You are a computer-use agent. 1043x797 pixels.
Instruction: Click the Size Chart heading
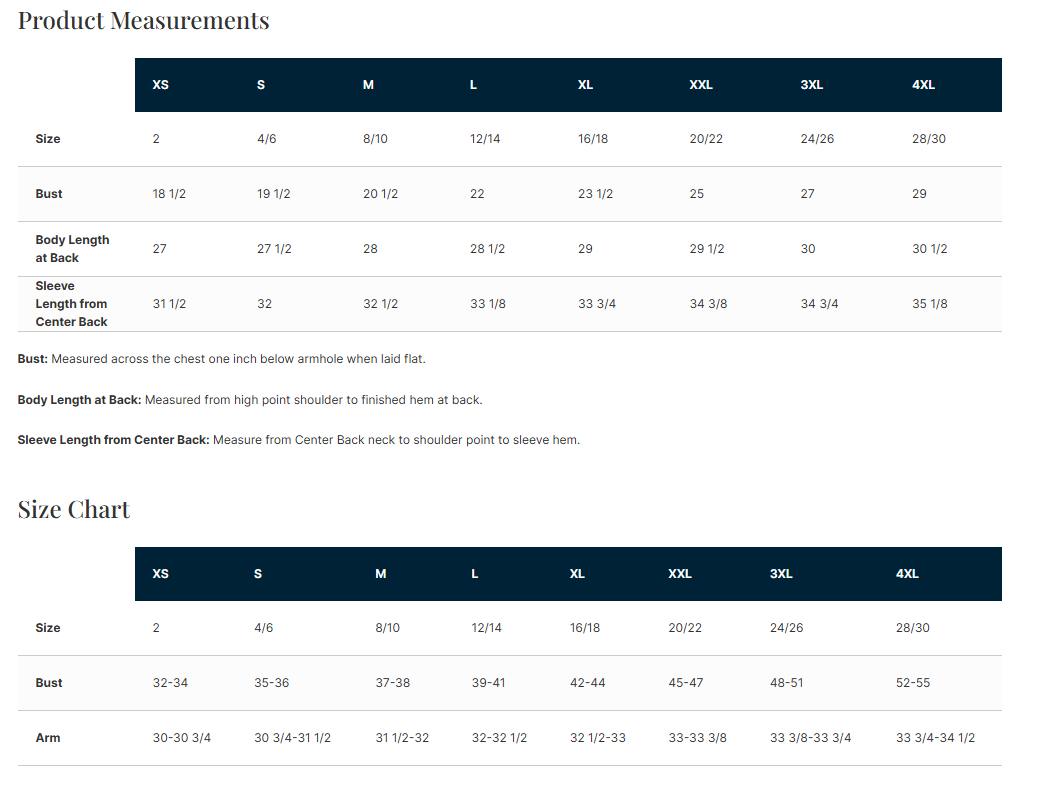(74, 509)
